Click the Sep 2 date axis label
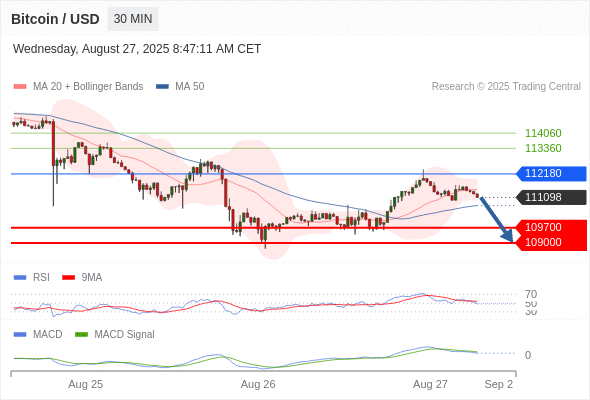This screenshot has width=590, height=400. coord(499,384)
